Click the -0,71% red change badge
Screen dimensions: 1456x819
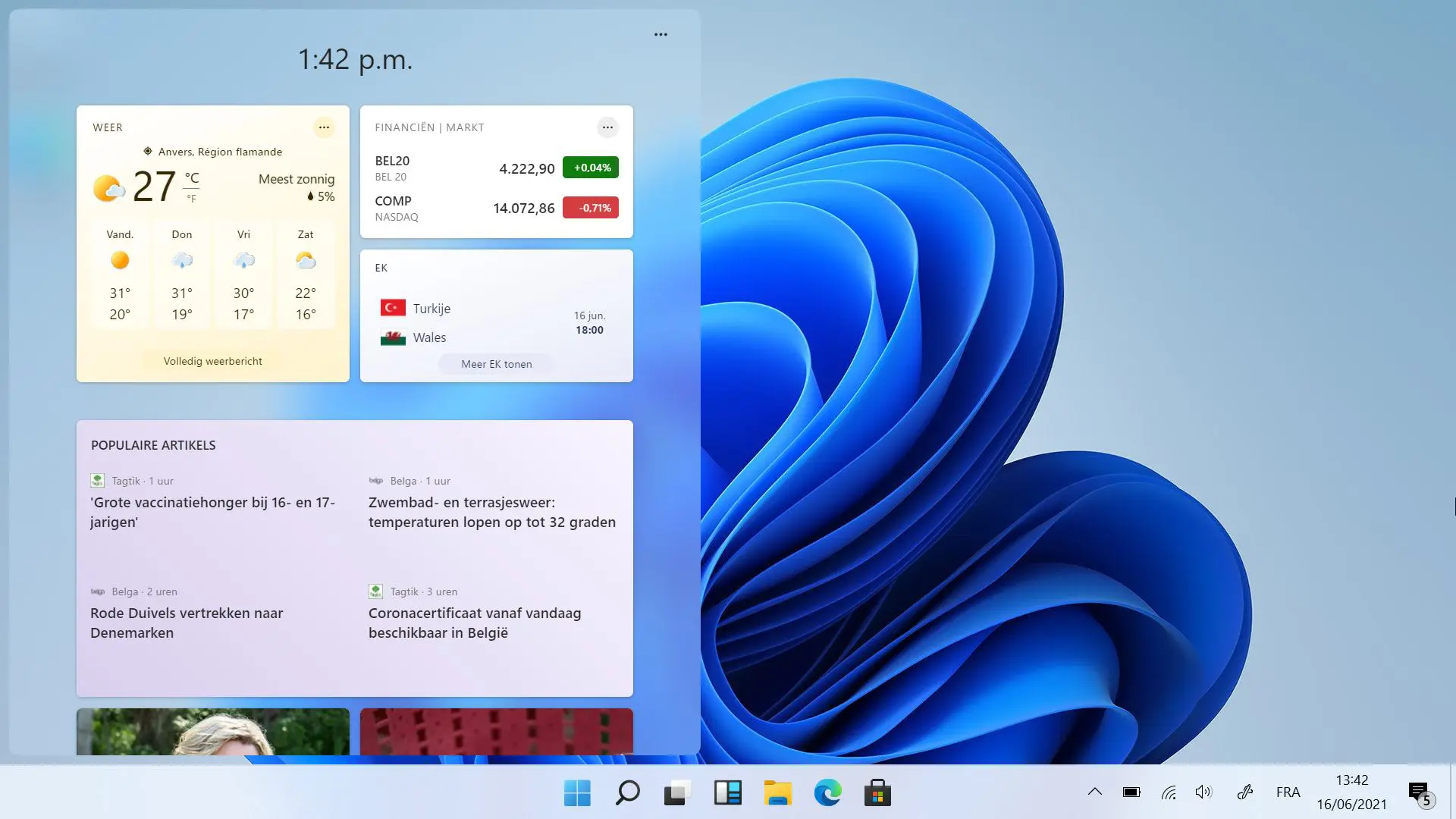(x=591, y=208)
